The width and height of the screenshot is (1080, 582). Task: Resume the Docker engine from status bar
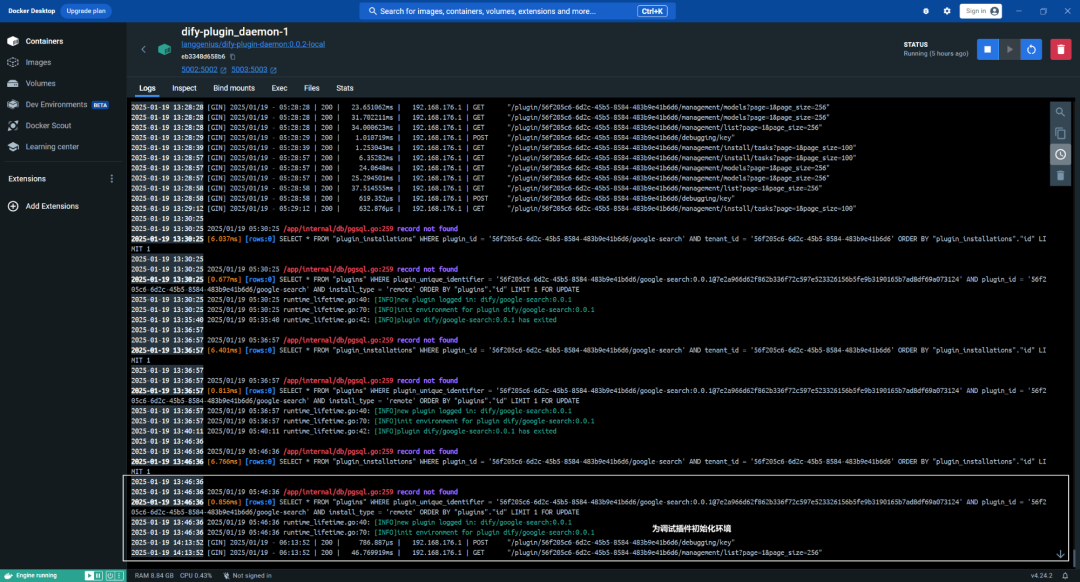[89, 576]
